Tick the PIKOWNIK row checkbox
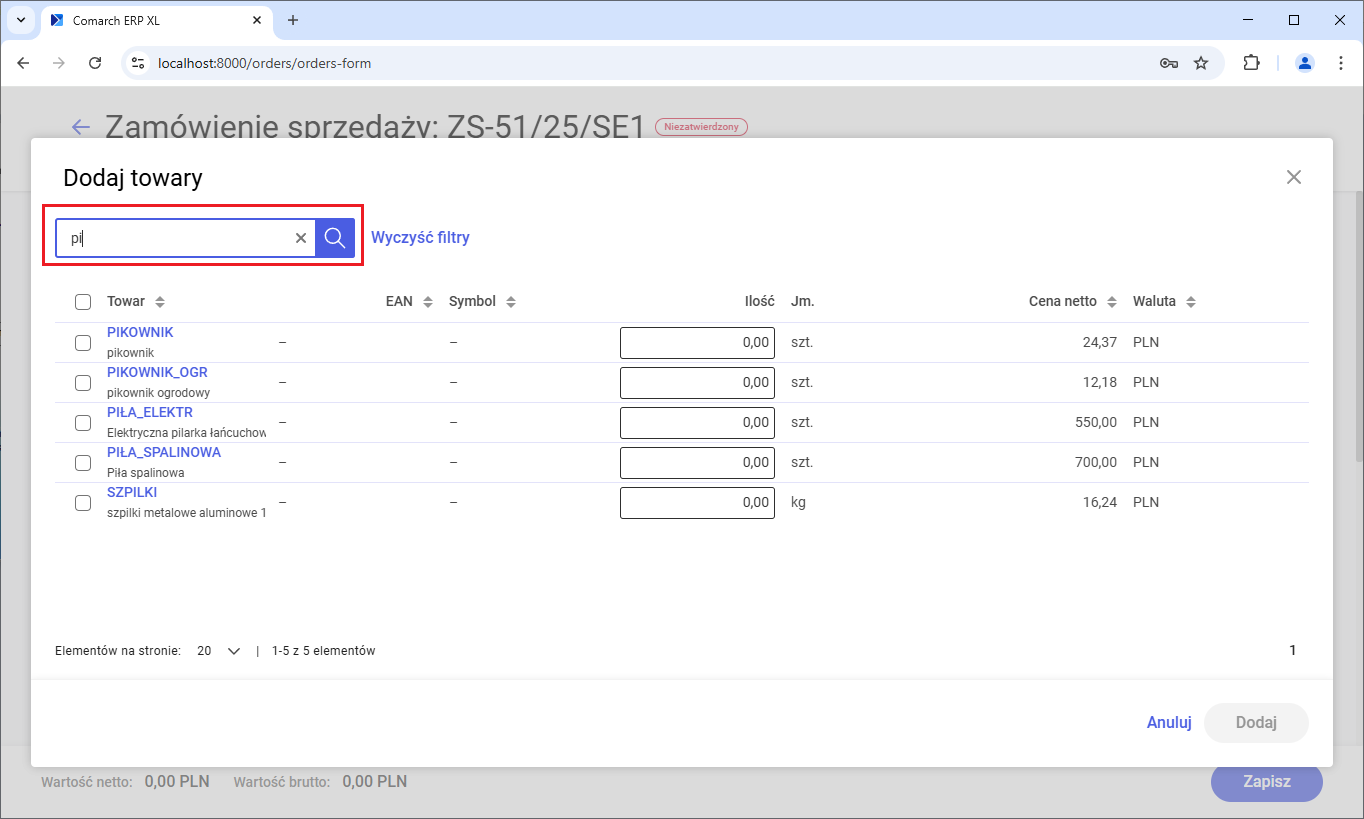 point(83,343)
